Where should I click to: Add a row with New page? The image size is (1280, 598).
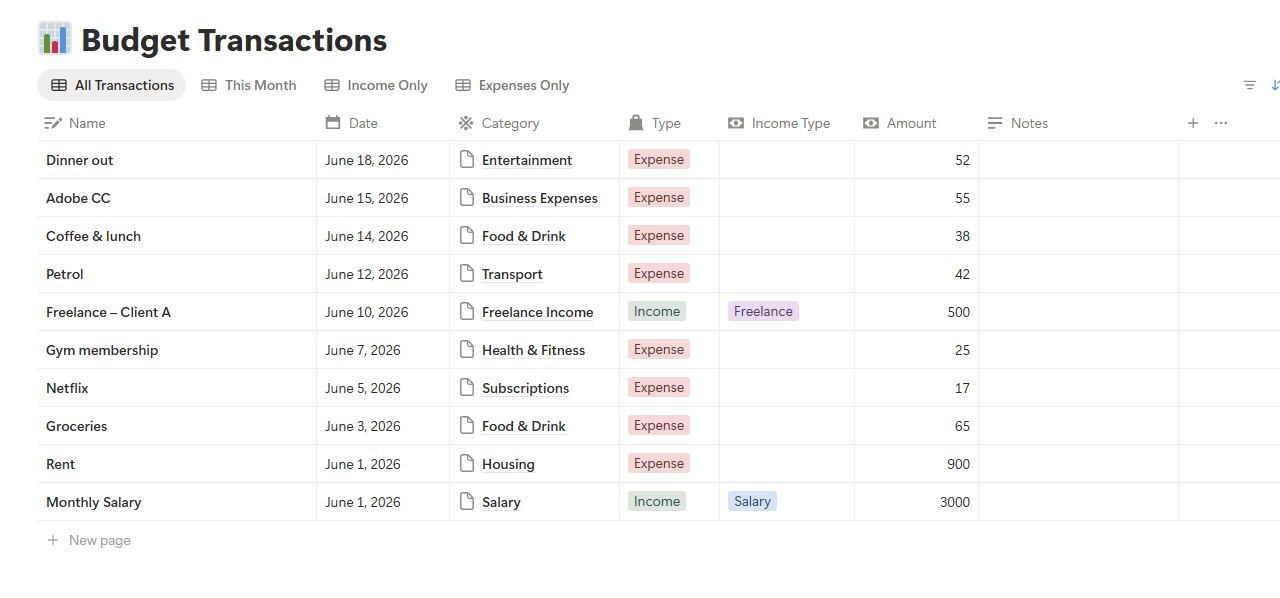click(x=89, y=540)
